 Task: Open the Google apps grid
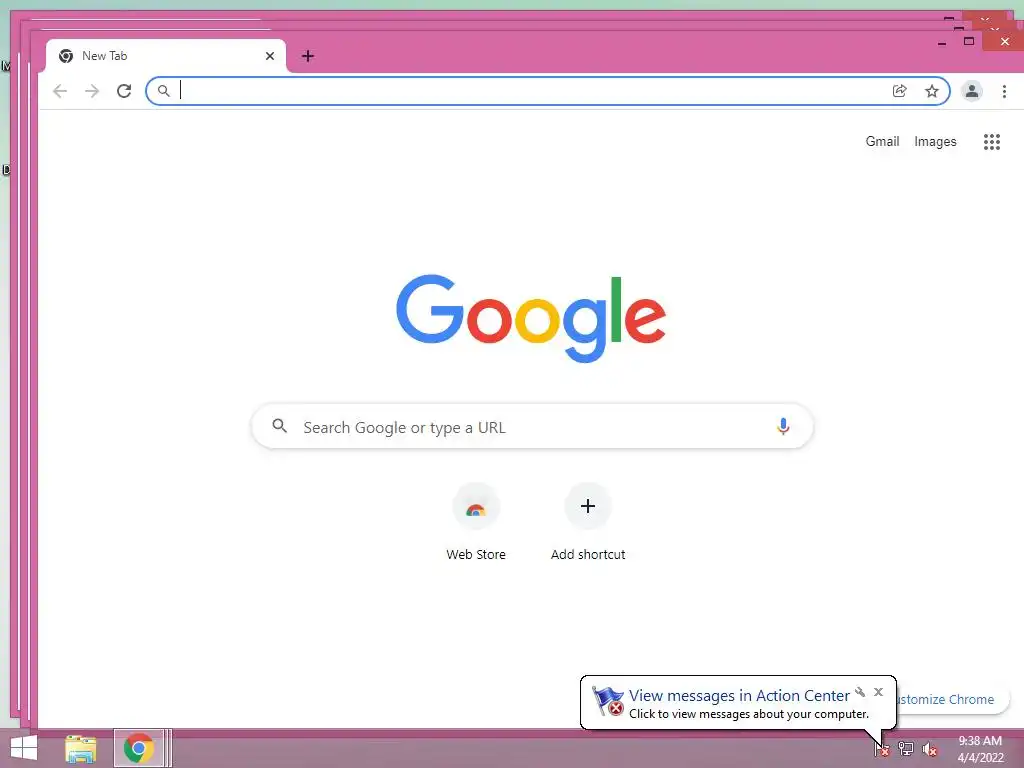pos(992,142)
